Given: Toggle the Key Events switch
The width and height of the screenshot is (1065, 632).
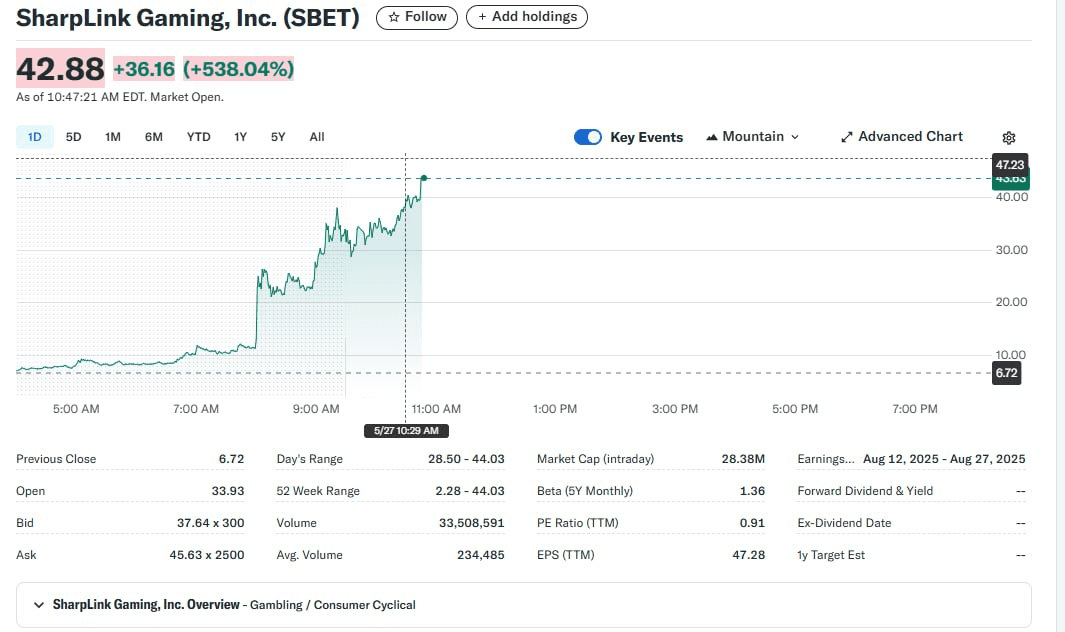Looking at the screenshot, I should tap(588, 137).
